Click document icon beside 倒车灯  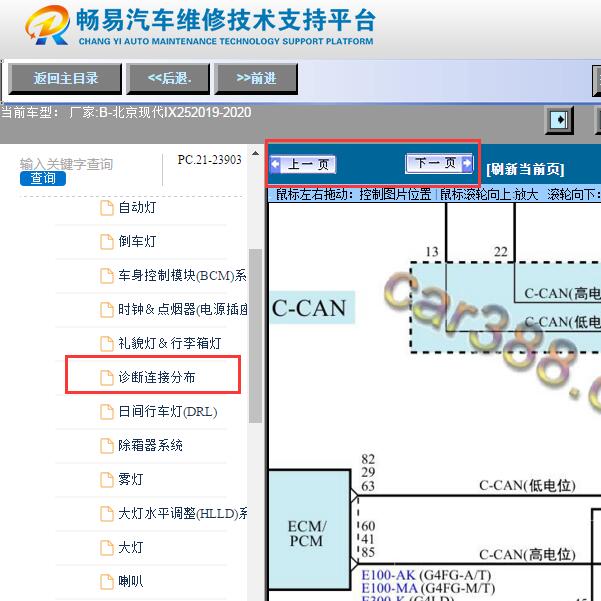click(107, 242)
